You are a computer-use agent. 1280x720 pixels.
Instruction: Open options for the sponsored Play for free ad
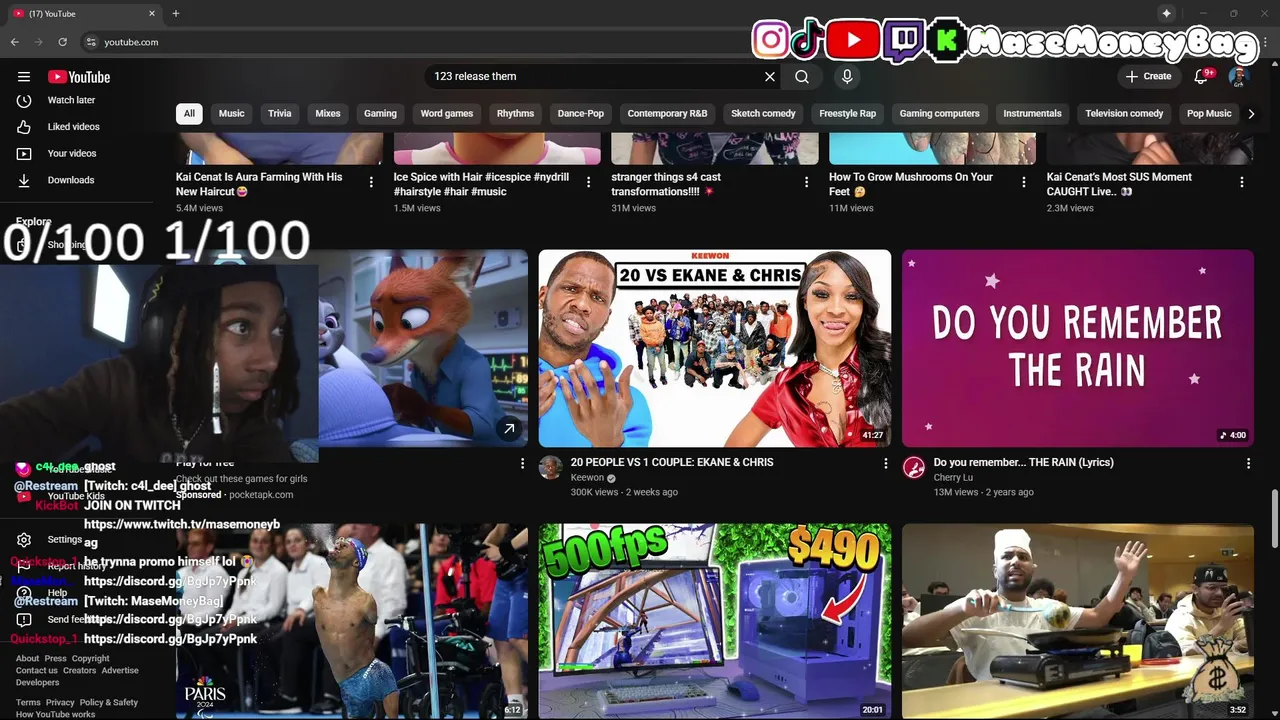(x=522, y=463)
